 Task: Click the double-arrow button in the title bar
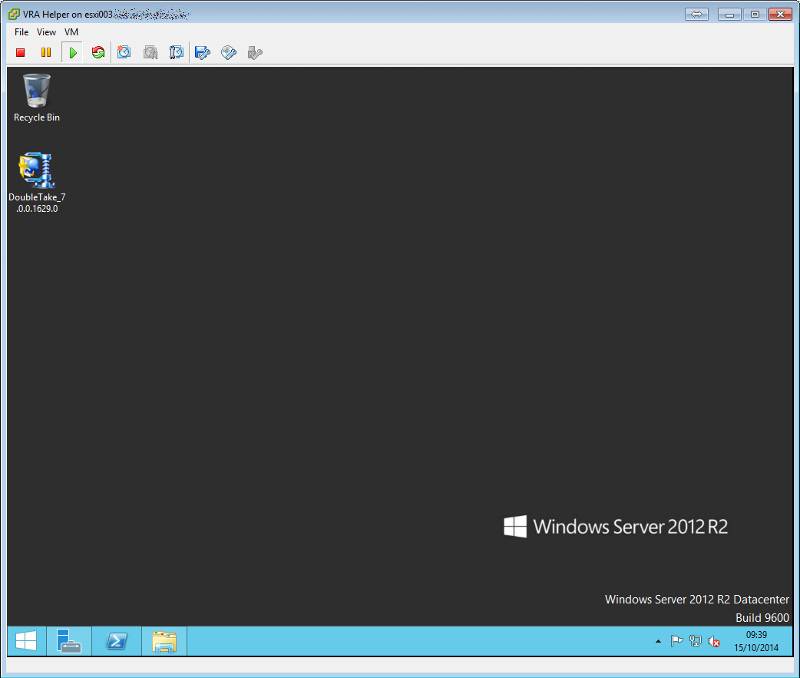[697, 14]
